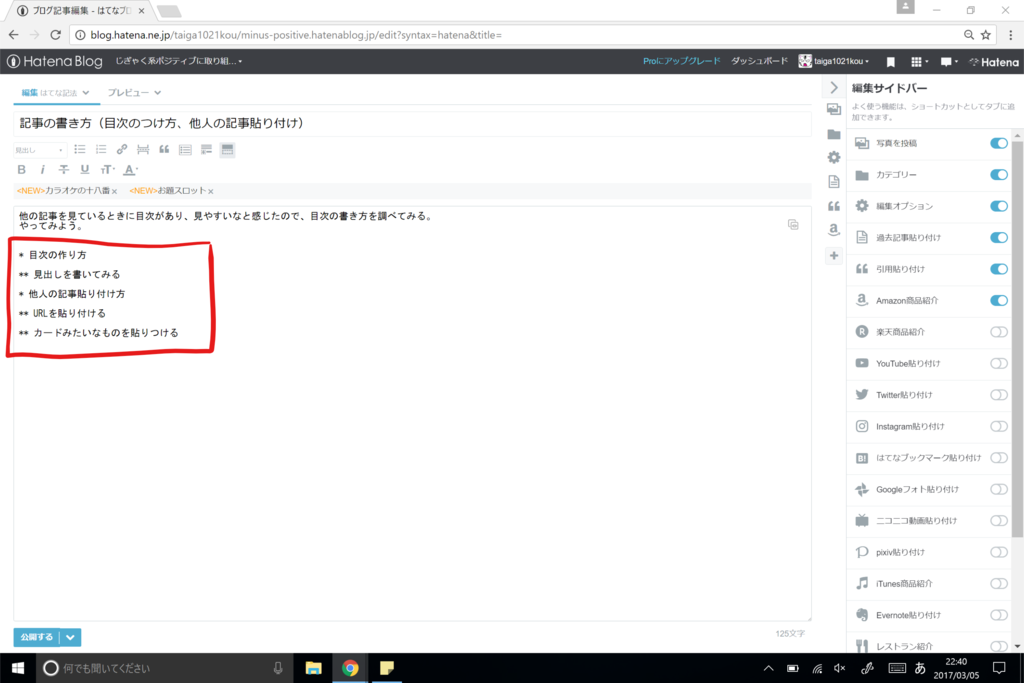Collapse the 編集サイドバー with the chevron

coord(833,87)
